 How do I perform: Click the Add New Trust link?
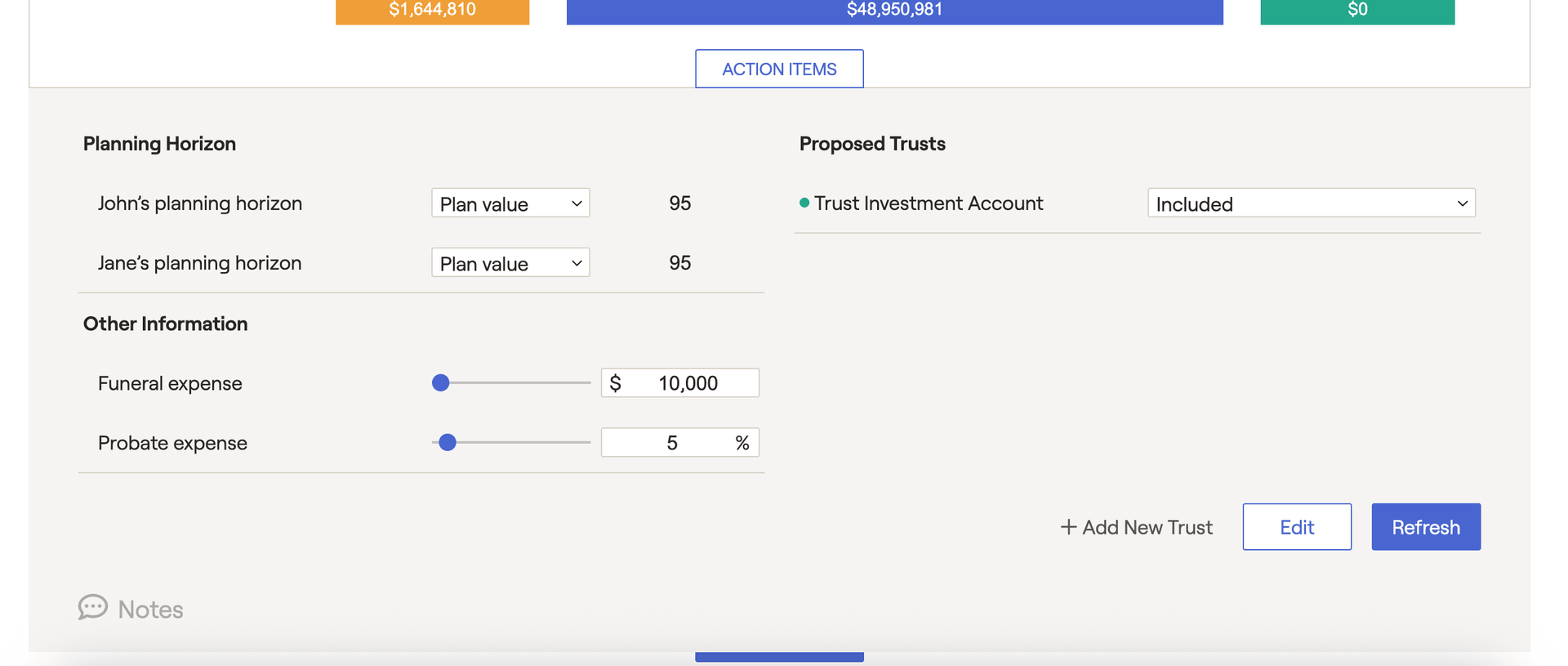point(1147,527)
